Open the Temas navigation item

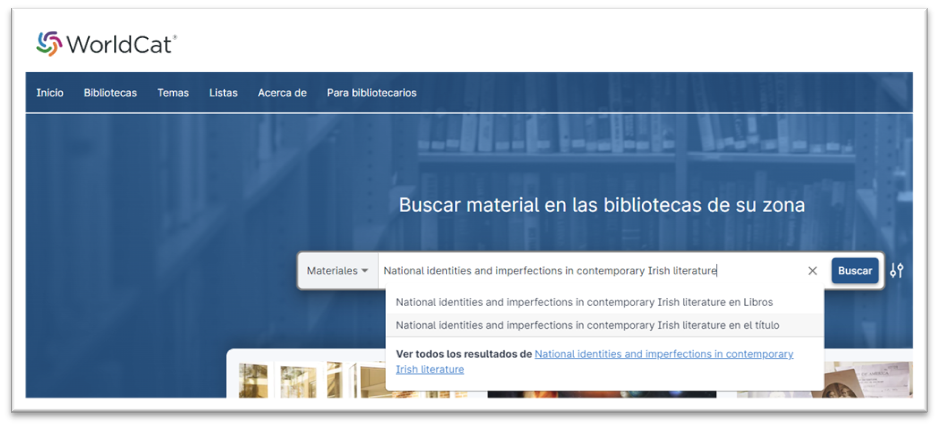[173, 93]
